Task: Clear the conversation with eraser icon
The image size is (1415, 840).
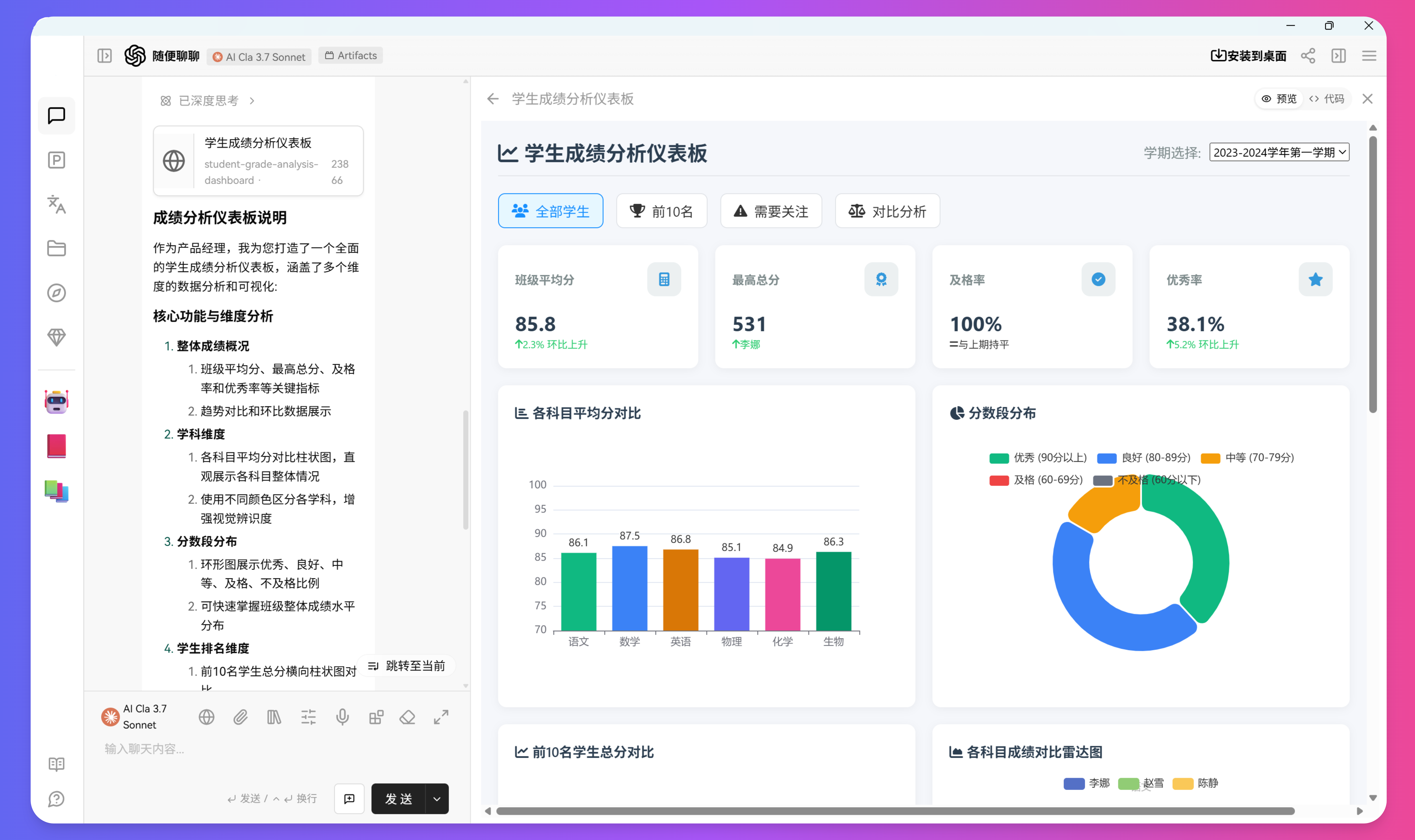Action: tap(407, 717)
